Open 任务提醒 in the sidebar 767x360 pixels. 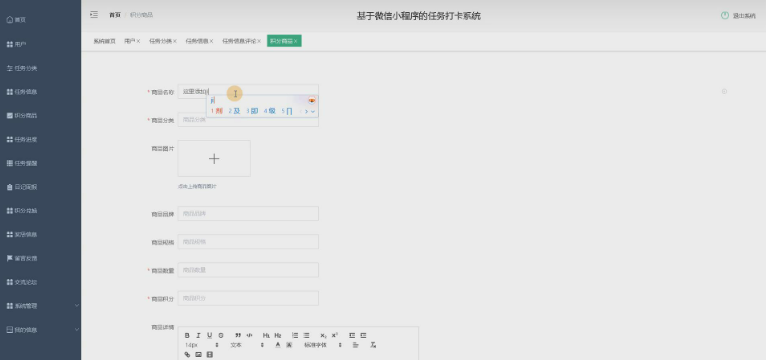(41, 163)
